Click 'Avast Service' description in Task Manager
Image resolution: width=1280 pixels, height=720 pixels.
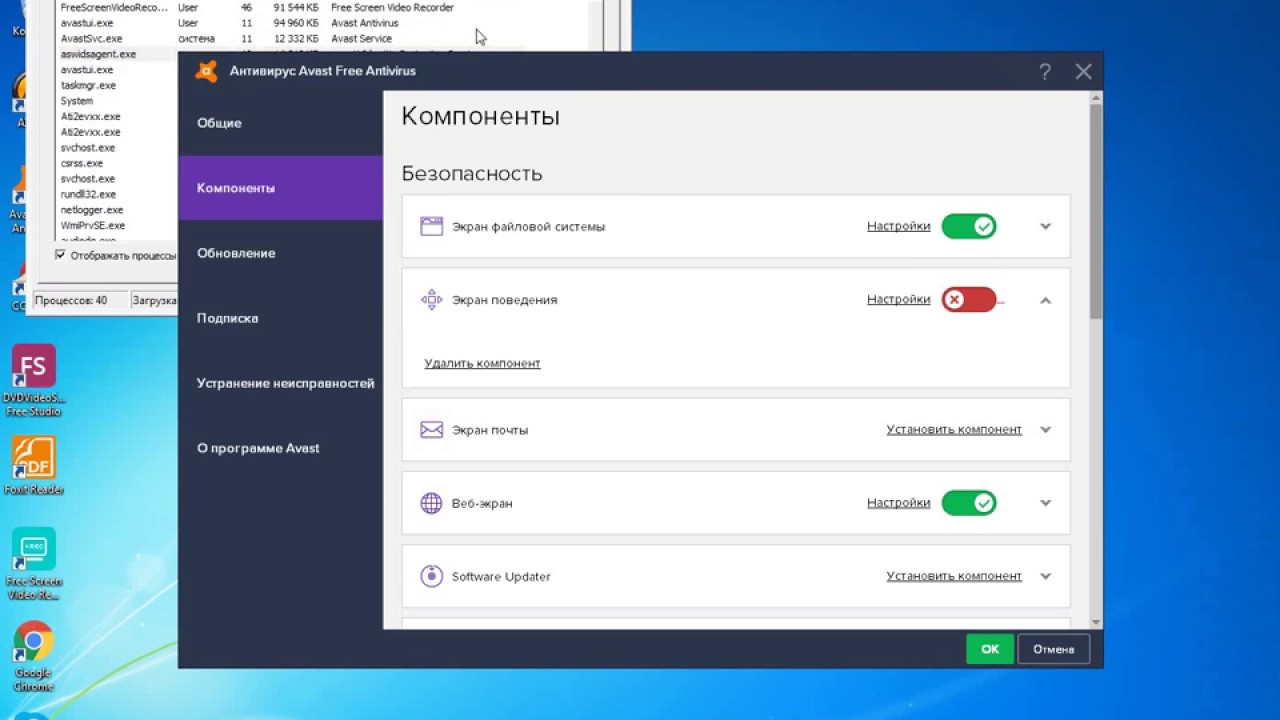(x=362, y=38)
